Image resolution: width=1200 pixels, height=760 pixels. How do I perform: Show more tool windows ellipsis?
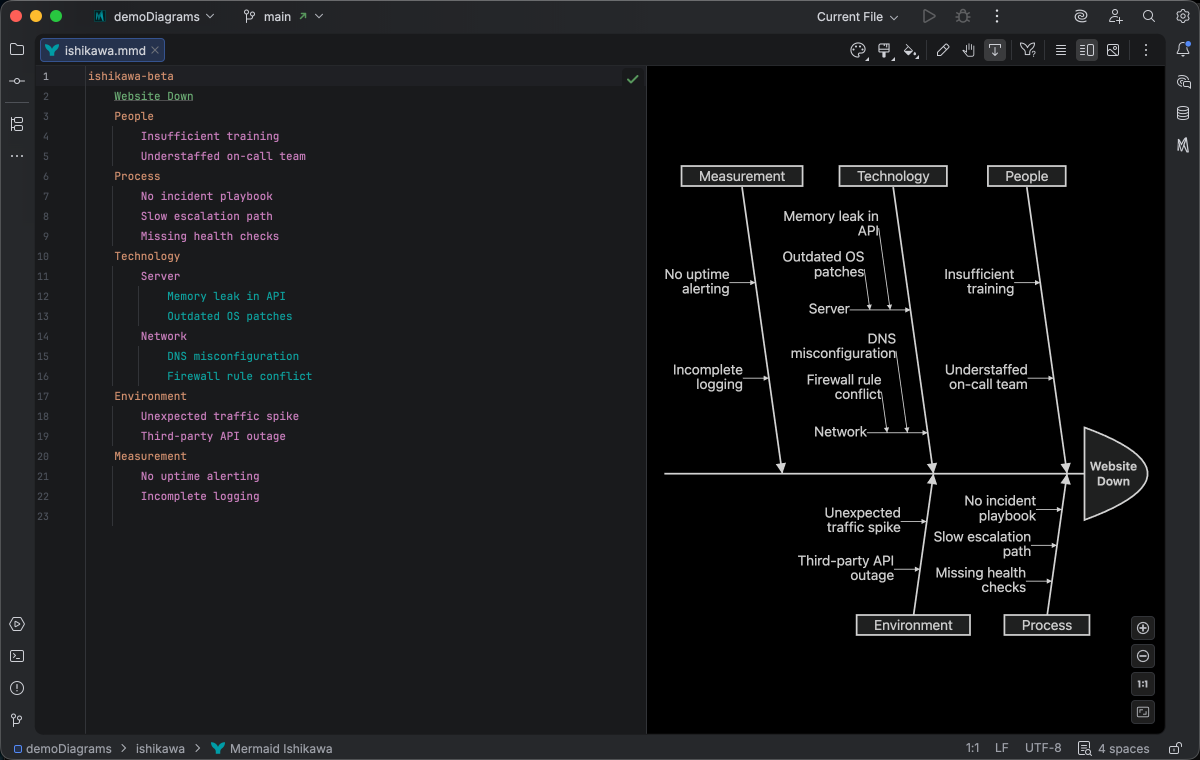click(17, 156)
